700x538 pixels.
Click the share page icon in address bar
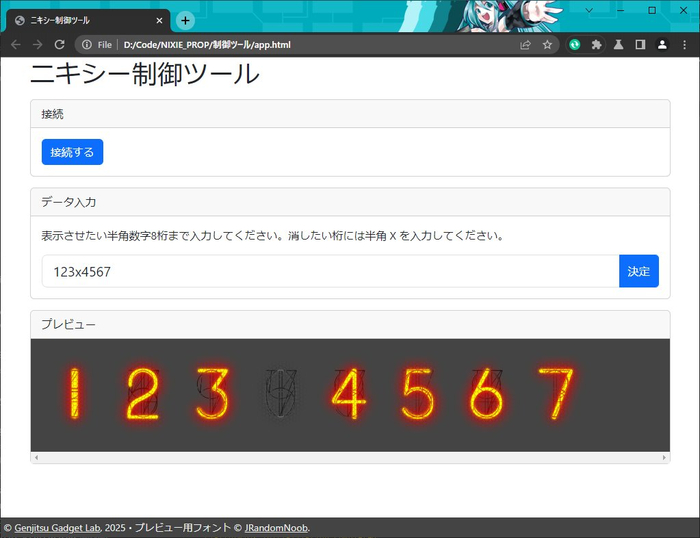point(525,45)
